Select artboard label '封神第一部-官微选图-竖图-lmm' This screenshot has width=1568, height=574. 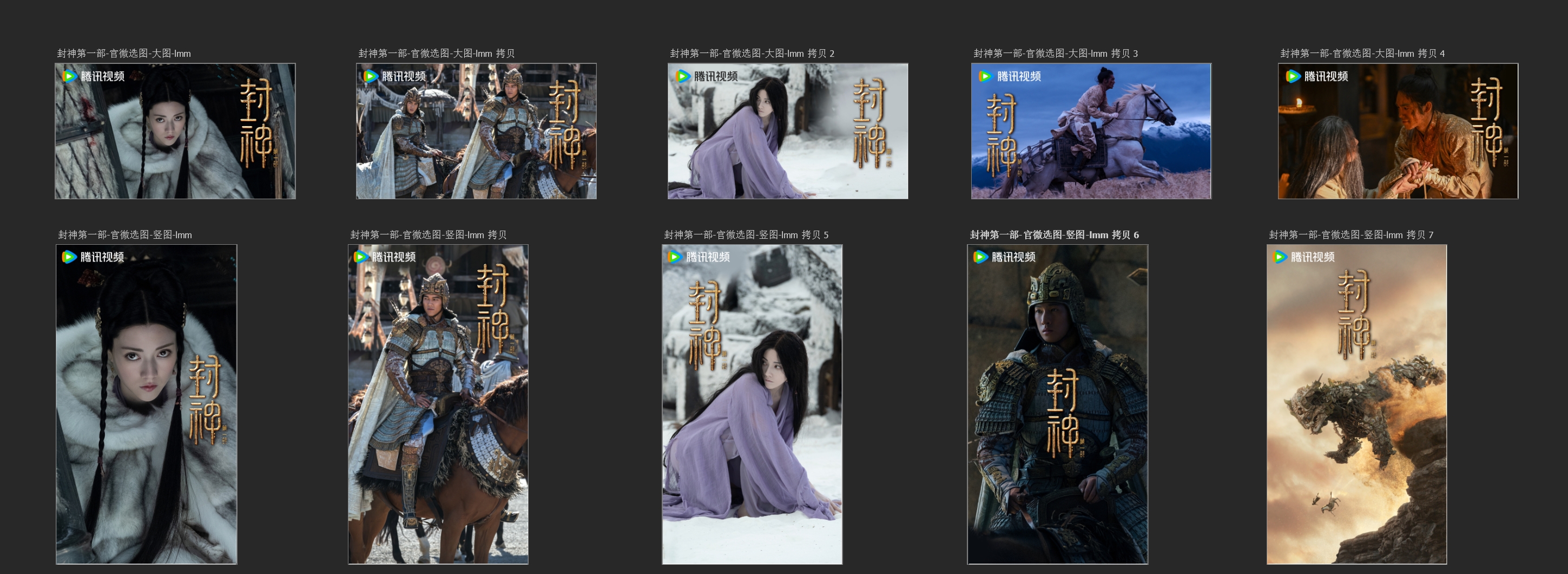point(125,234)
